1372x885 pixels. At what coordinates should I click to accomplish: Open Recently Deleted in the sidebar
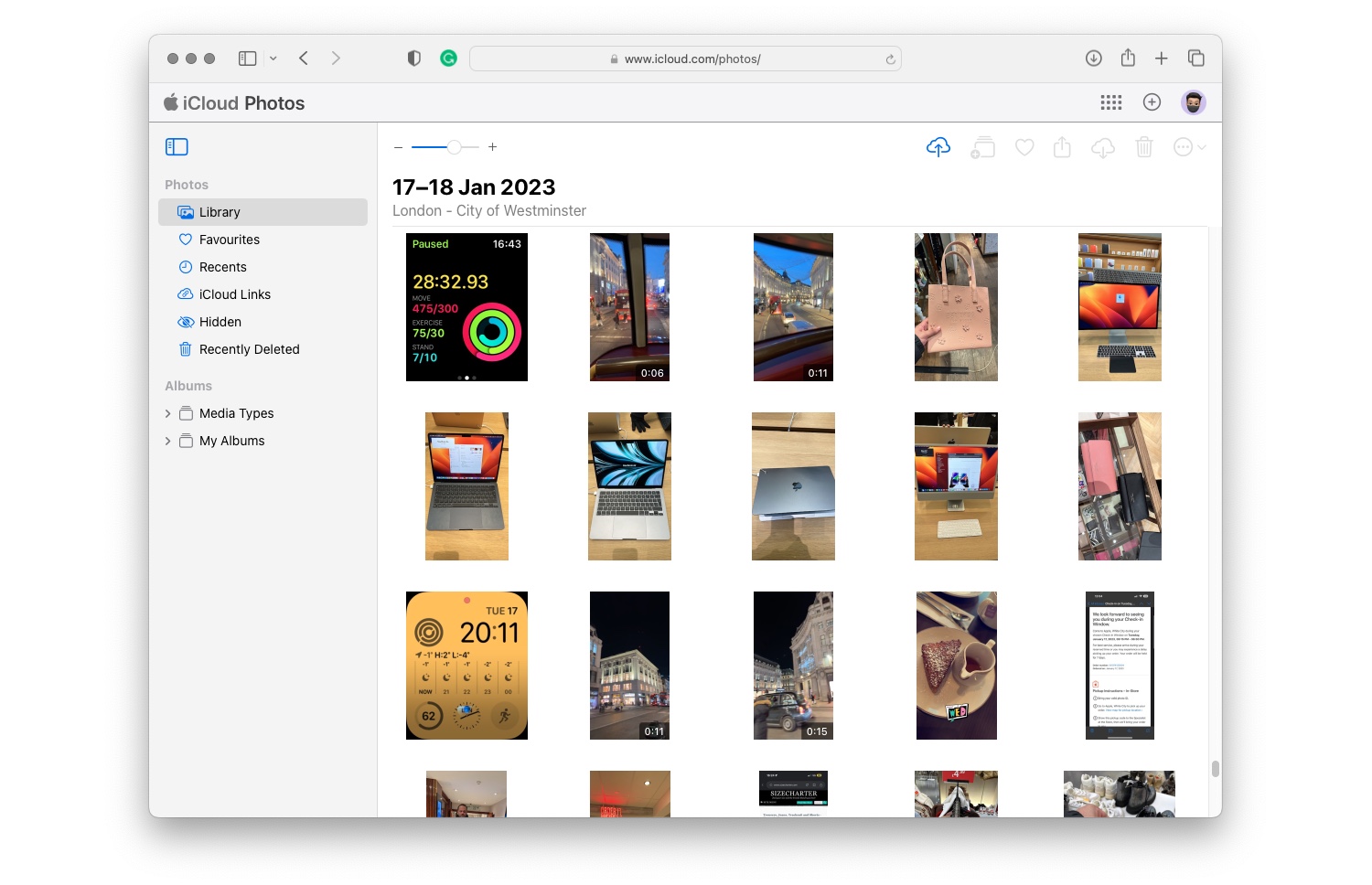coord(263,349)
